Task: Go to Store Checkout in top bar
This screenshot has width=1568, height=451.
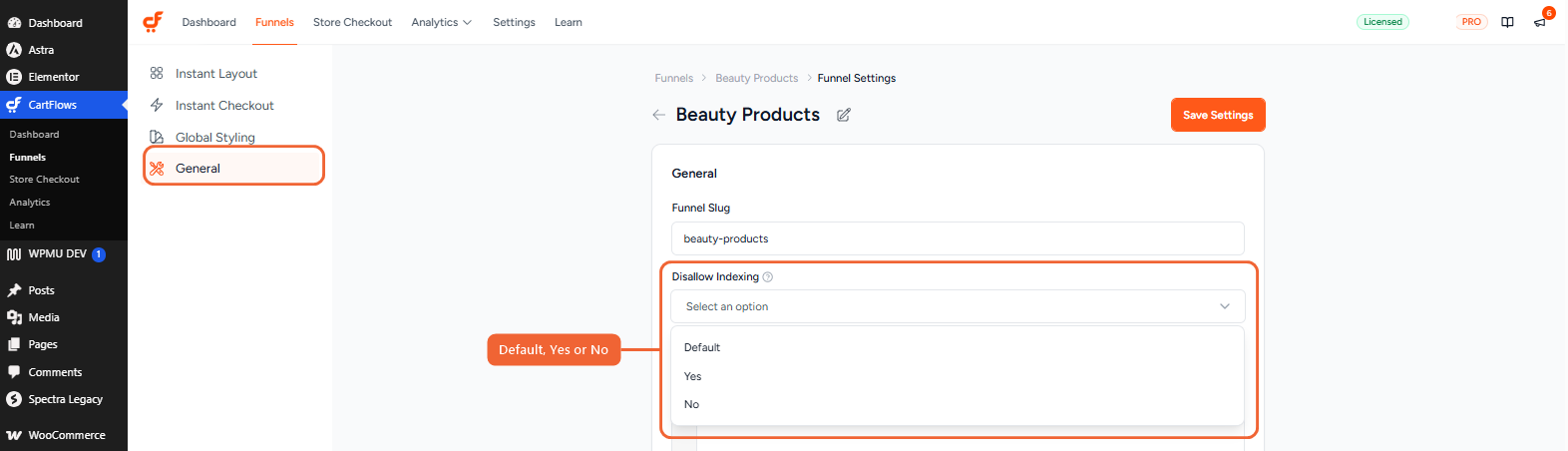Action: coord(352,22)
